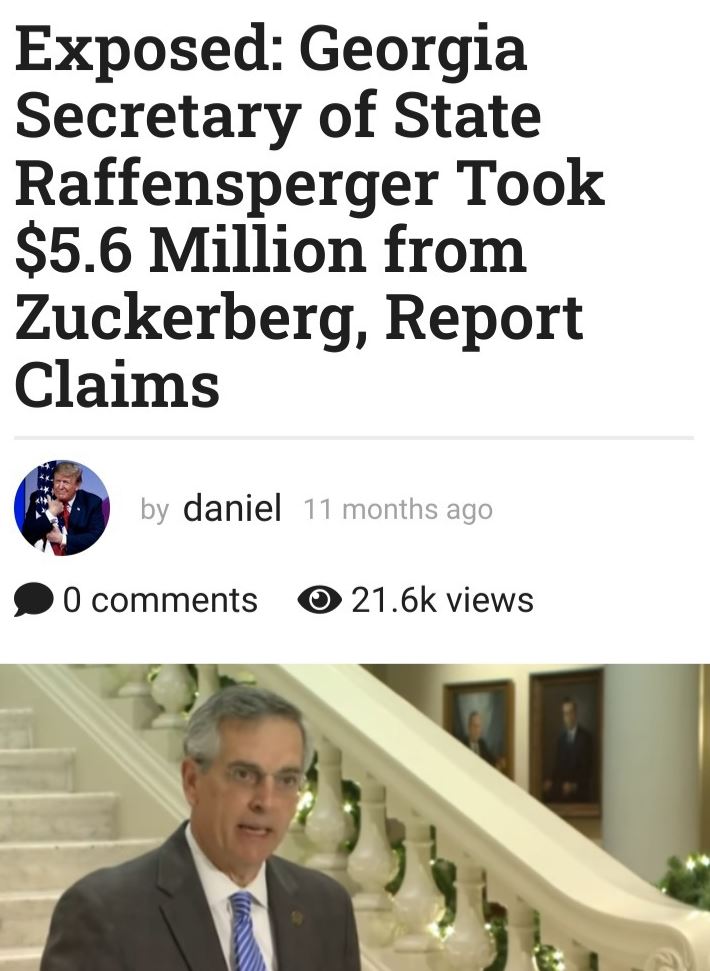Click the word Exposed in the headline
Viewport: 710px width, 971px height.
click(147, 50)
